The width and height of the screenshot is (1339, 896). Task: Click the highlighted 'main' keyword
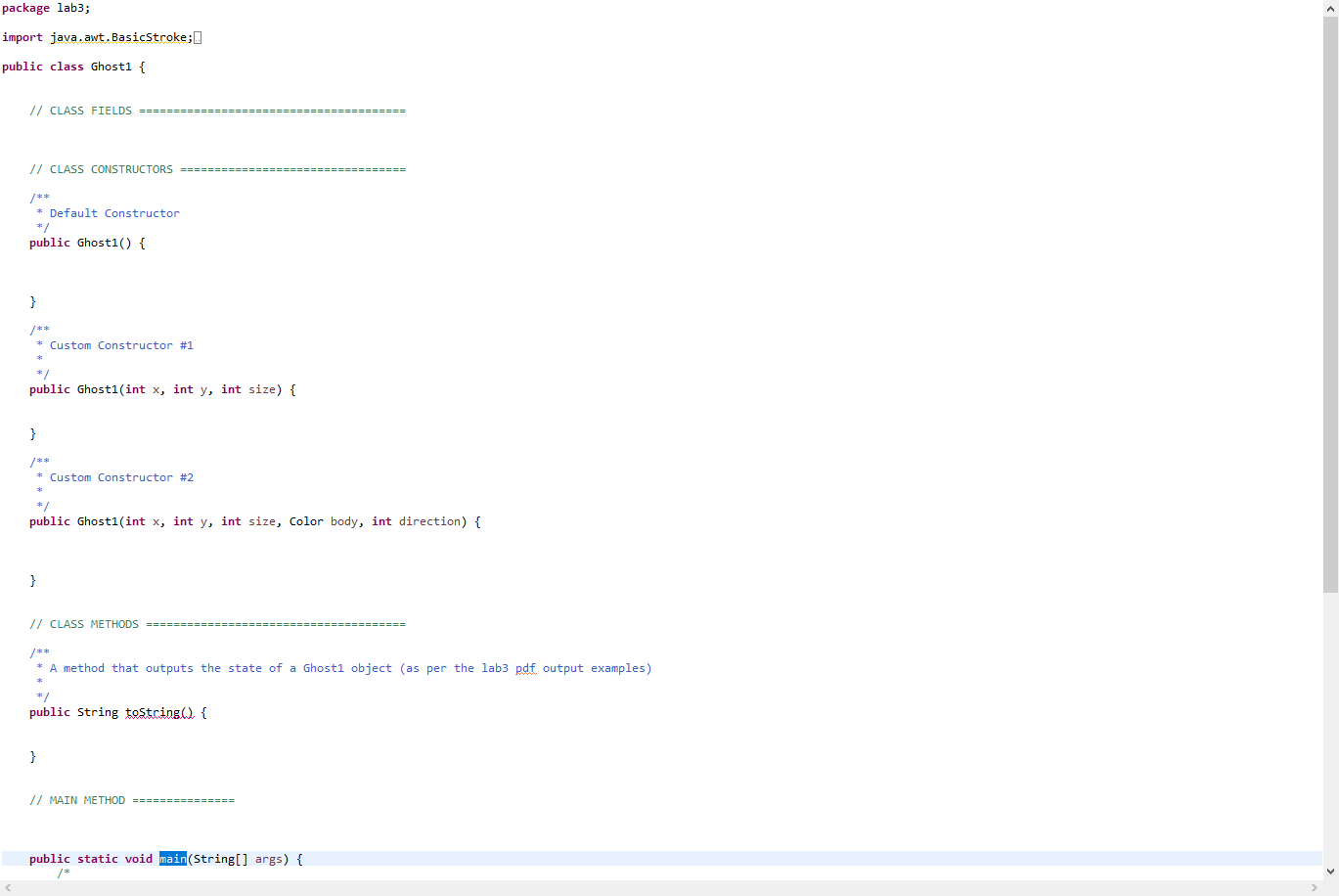click(172, 859)
